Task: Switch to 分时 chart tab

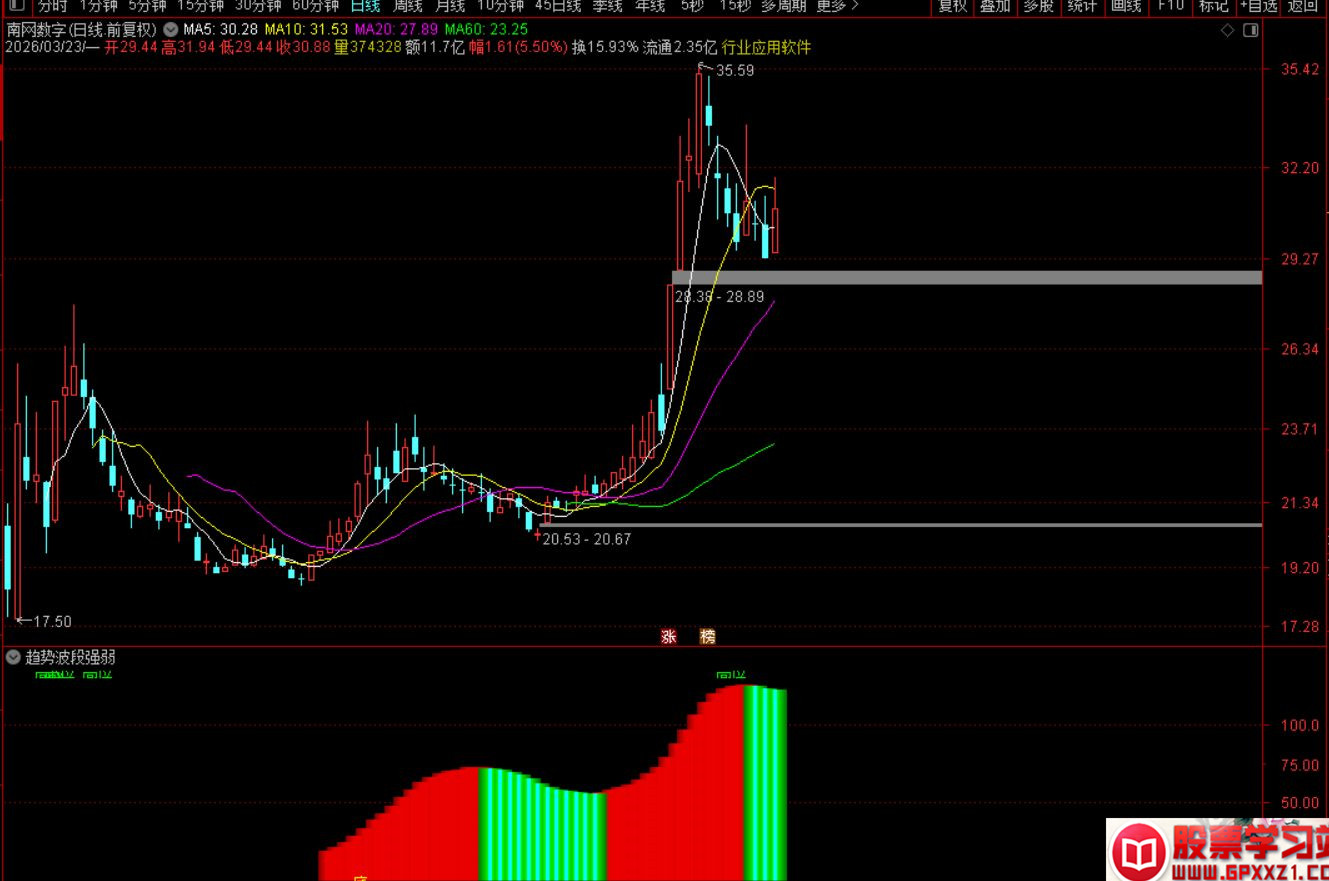Action: tap(52, 6)
